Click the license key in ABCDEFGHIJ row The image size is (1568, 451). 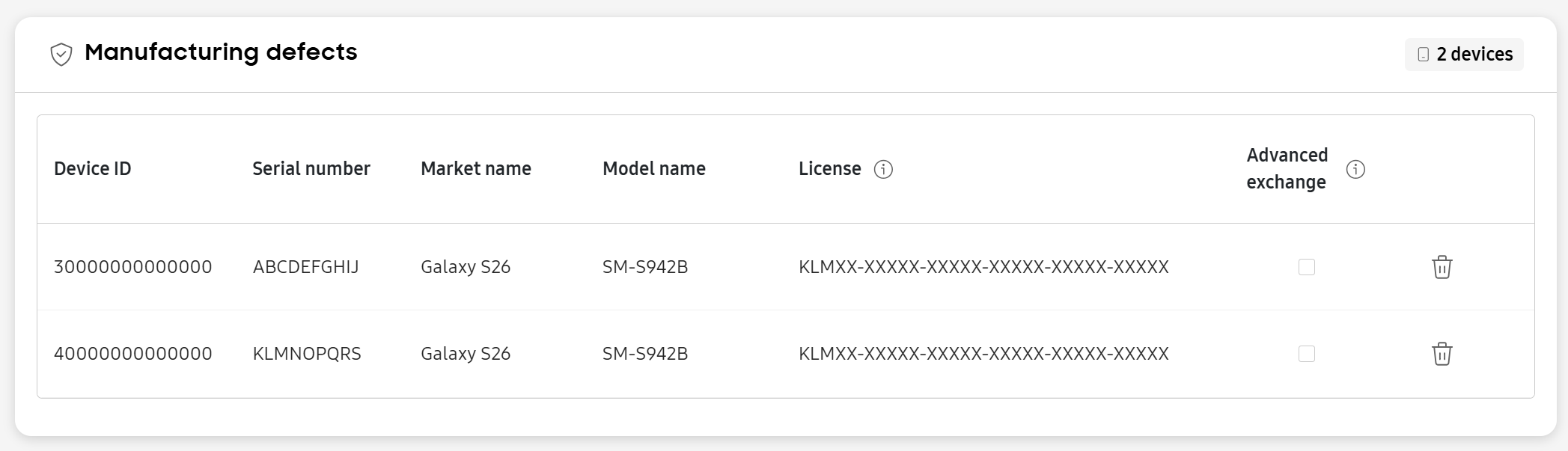click(983, 267)
